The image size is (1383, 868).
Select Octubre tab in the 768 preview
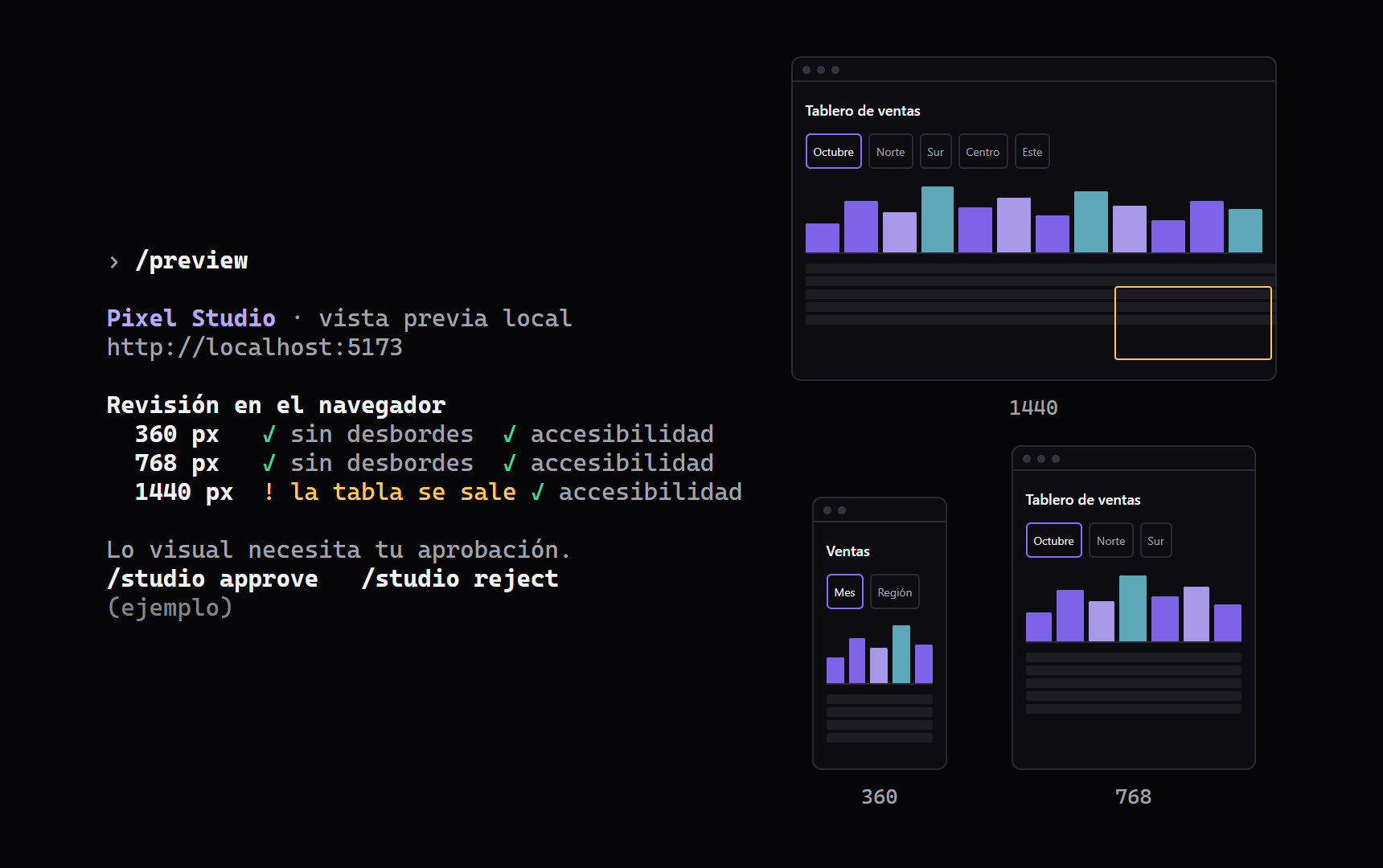[1053, 540]
